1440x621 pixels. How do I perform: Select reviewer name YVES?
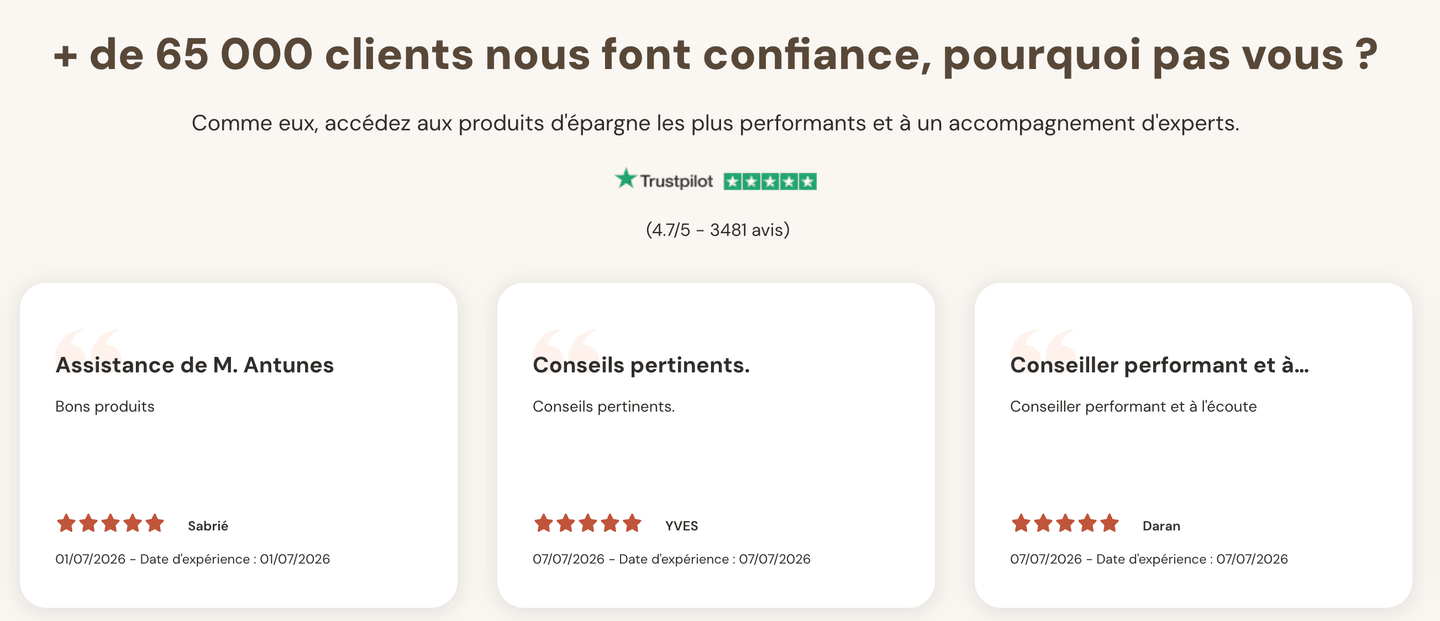pyautogui.click(x=682, y=525)
